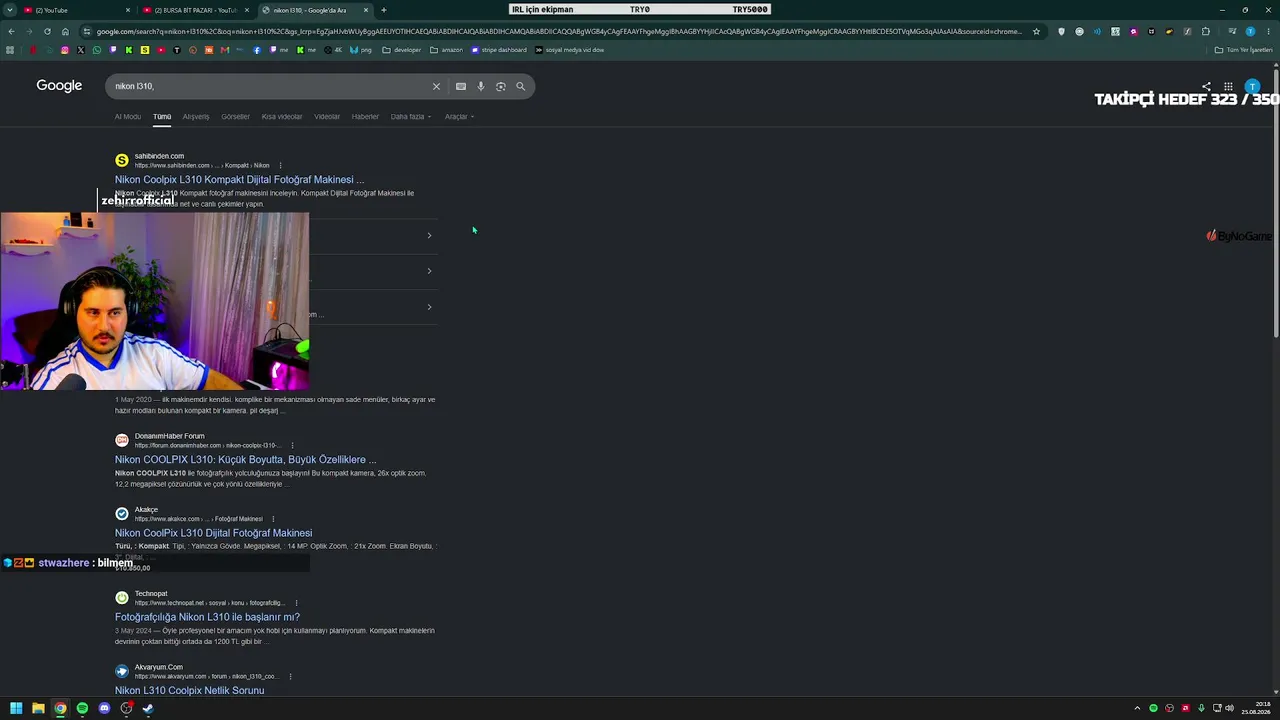Open the Gmail bookmark icon
Viewport: 1280px width, 720px height.
[x=225, y=50]
